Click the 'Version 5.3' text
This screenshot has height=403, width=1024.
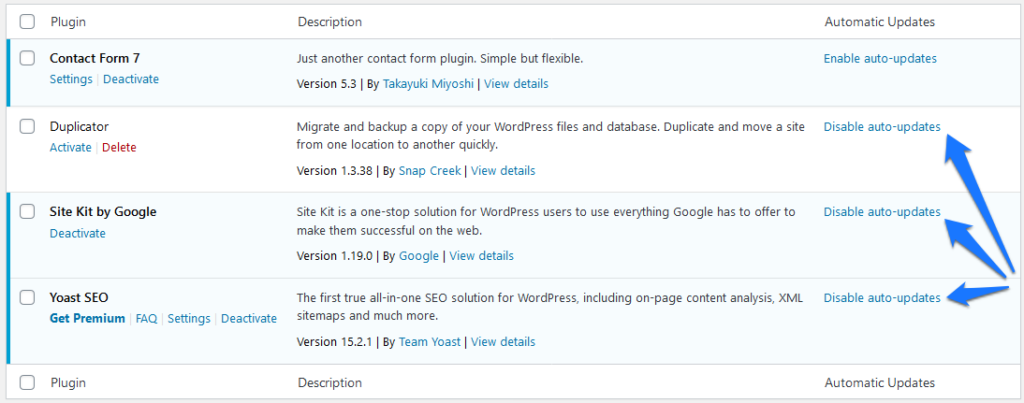(325, 84)
